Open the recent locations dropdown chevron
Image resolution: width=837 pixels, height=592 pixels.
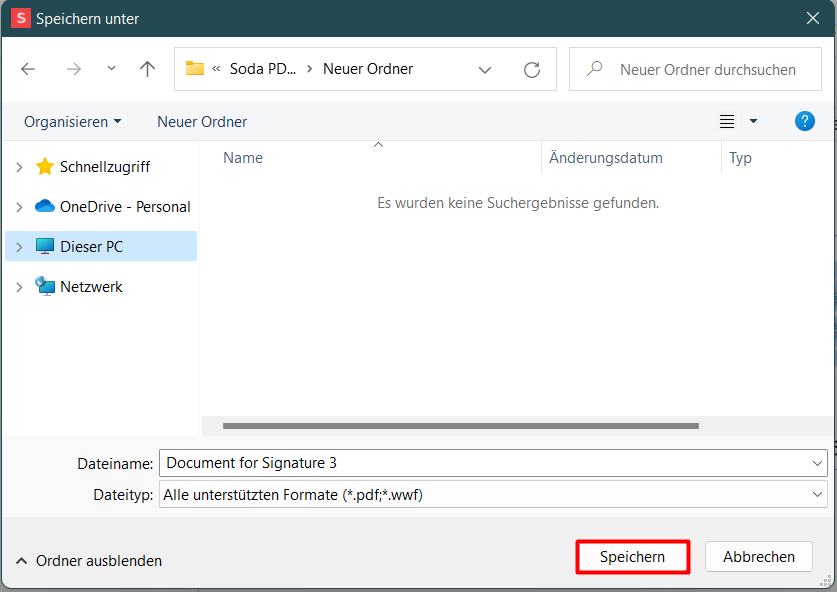click(111, 68)
